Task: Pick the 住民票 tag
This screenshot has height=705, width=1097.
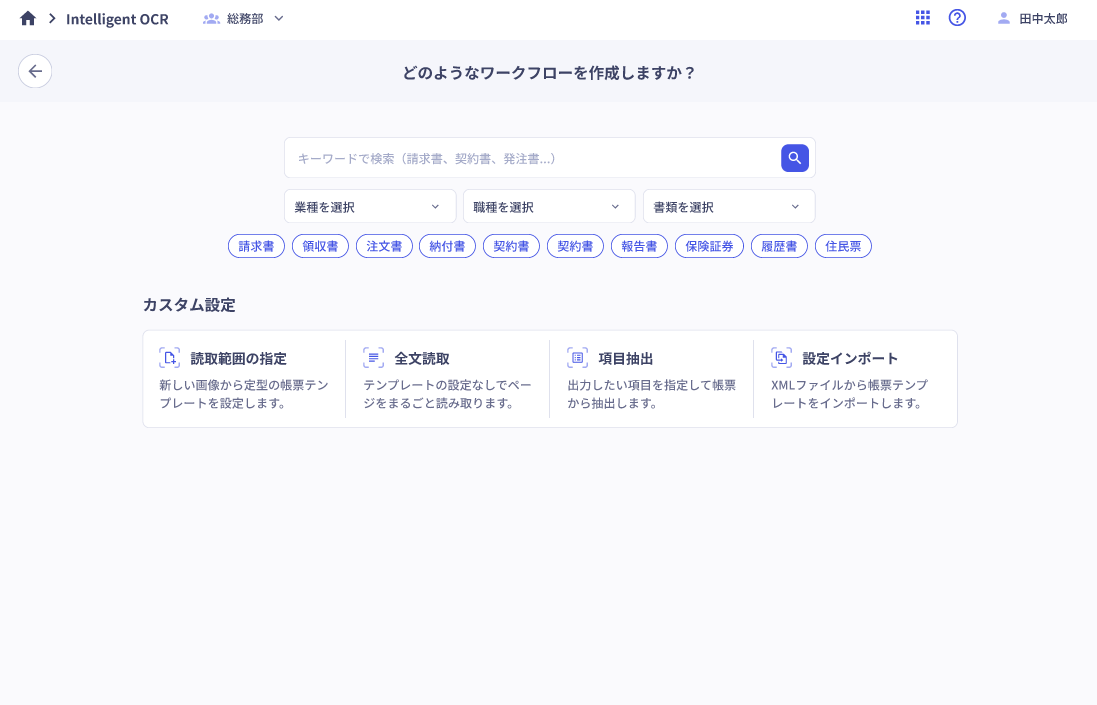Action: (843, 246)
